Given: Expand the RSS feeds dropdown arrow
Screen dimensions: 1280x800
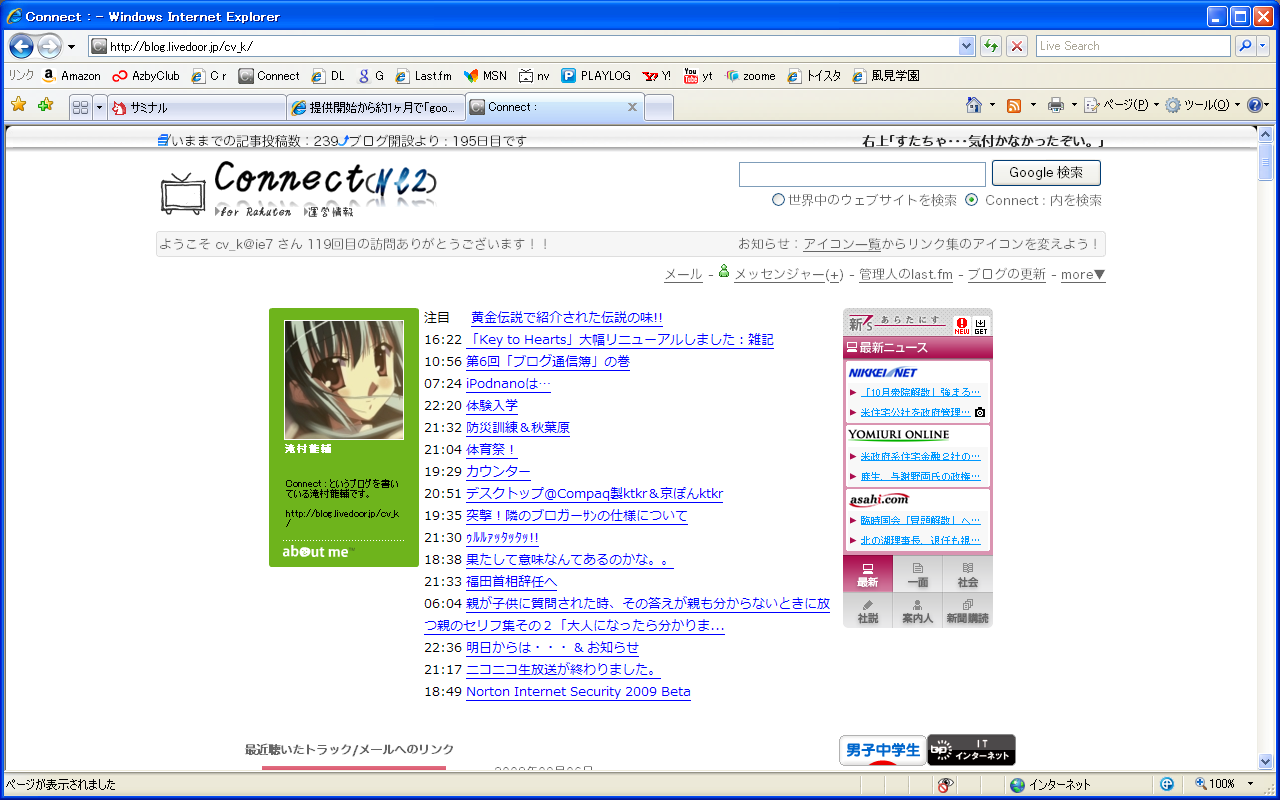Looking at the screenshot, I should tap(1032, 105).
